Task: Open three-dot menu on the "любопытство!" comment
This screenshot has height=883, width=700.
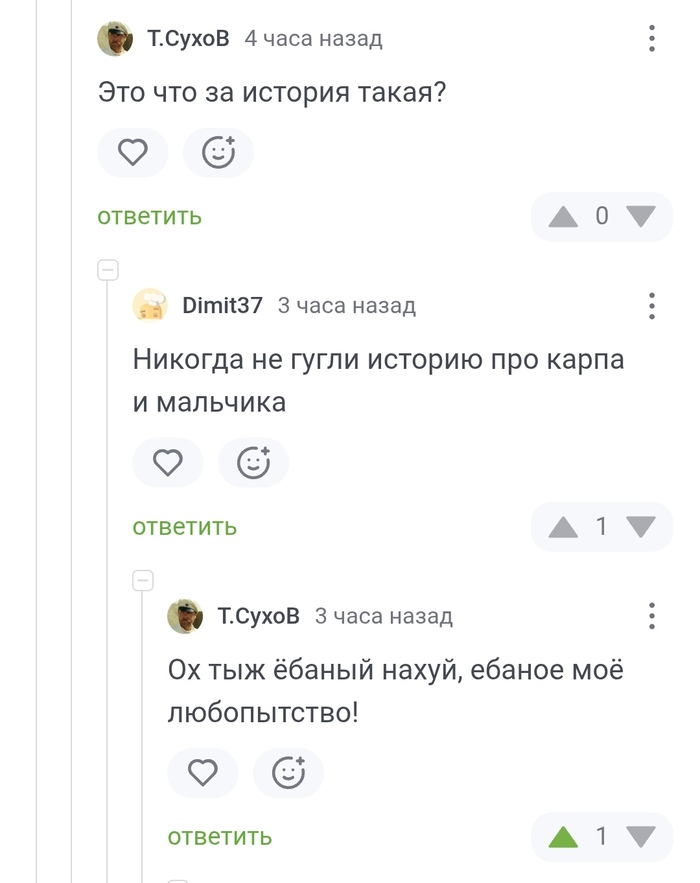Action: tap(652, 616)
